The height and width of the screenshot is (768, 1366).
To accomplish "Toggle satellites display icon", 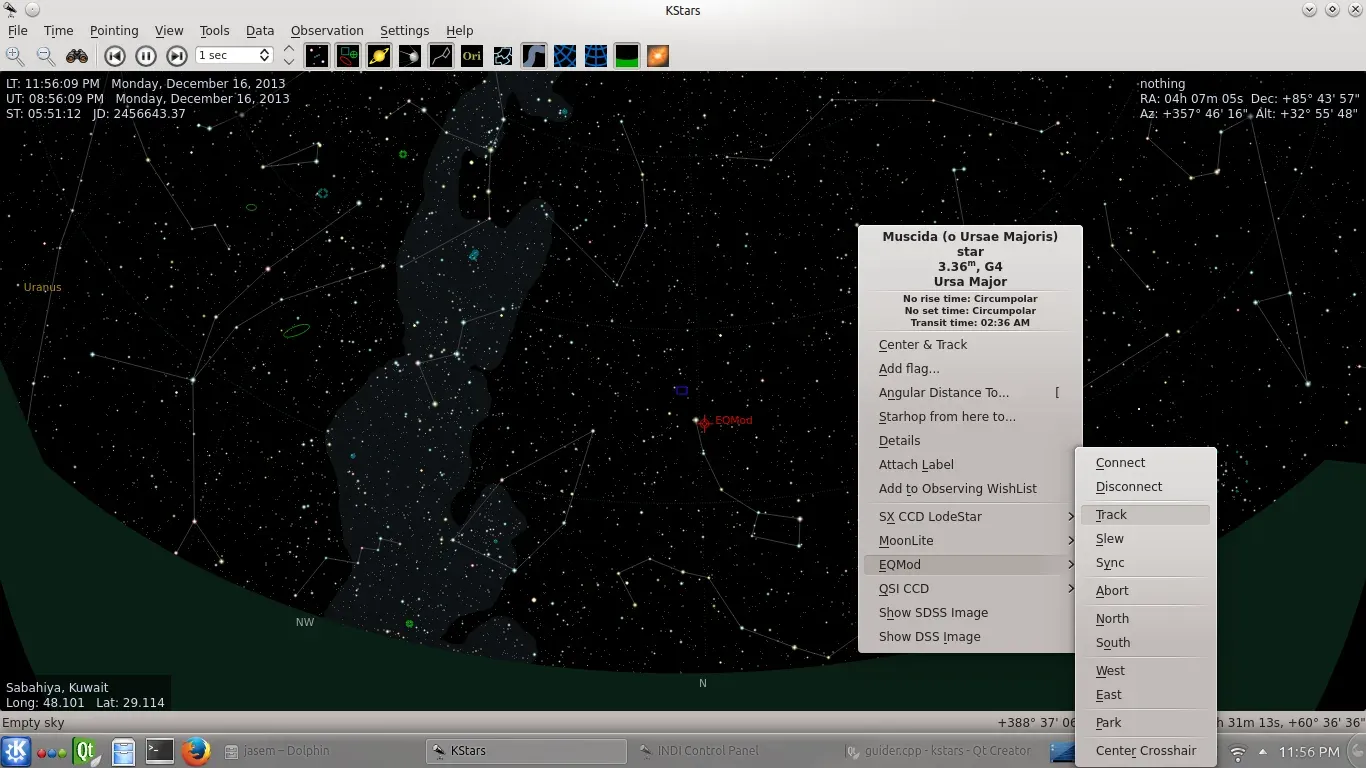I will click(410, 56).
